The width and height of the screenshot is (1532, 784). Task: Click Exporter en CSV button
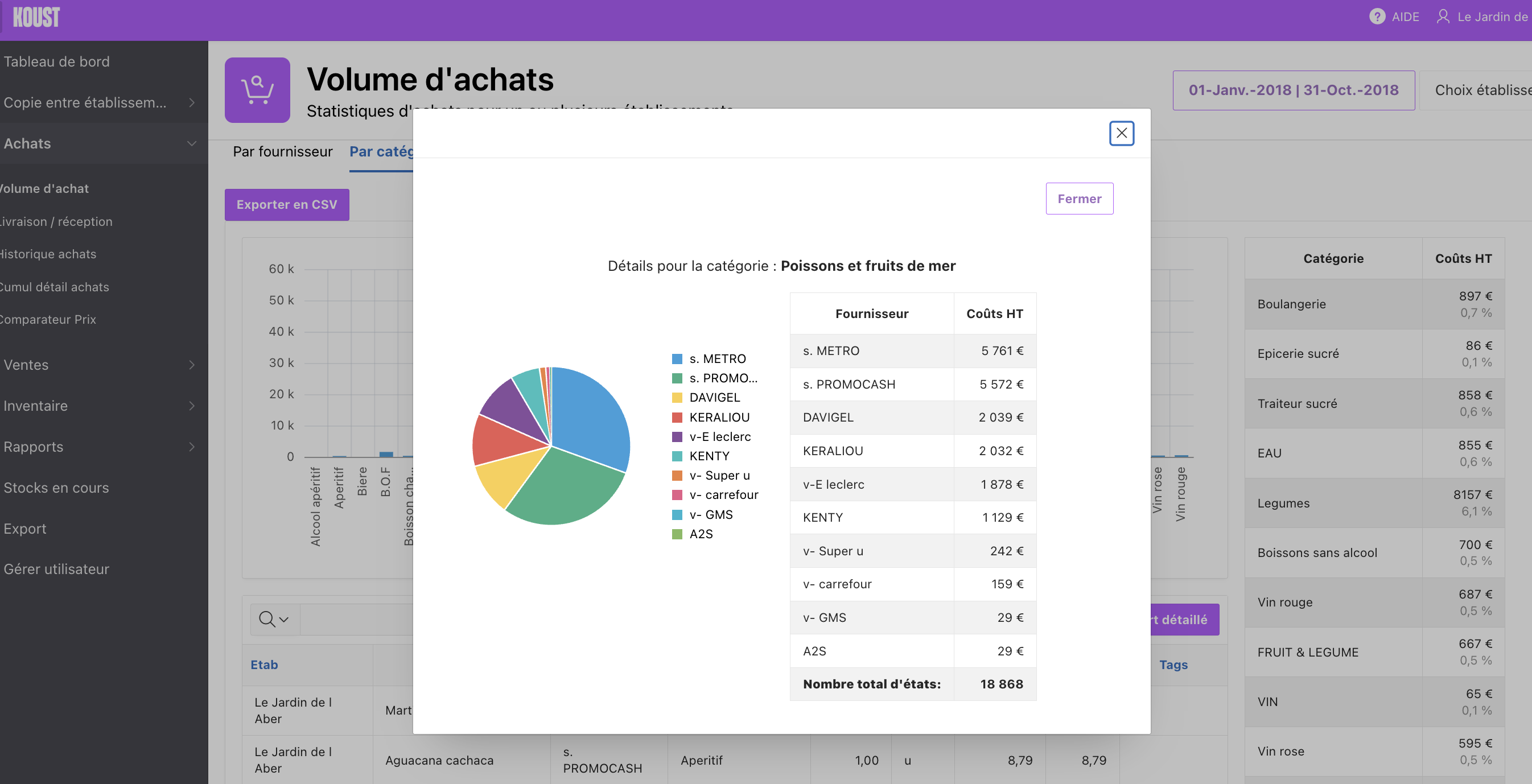287,204
